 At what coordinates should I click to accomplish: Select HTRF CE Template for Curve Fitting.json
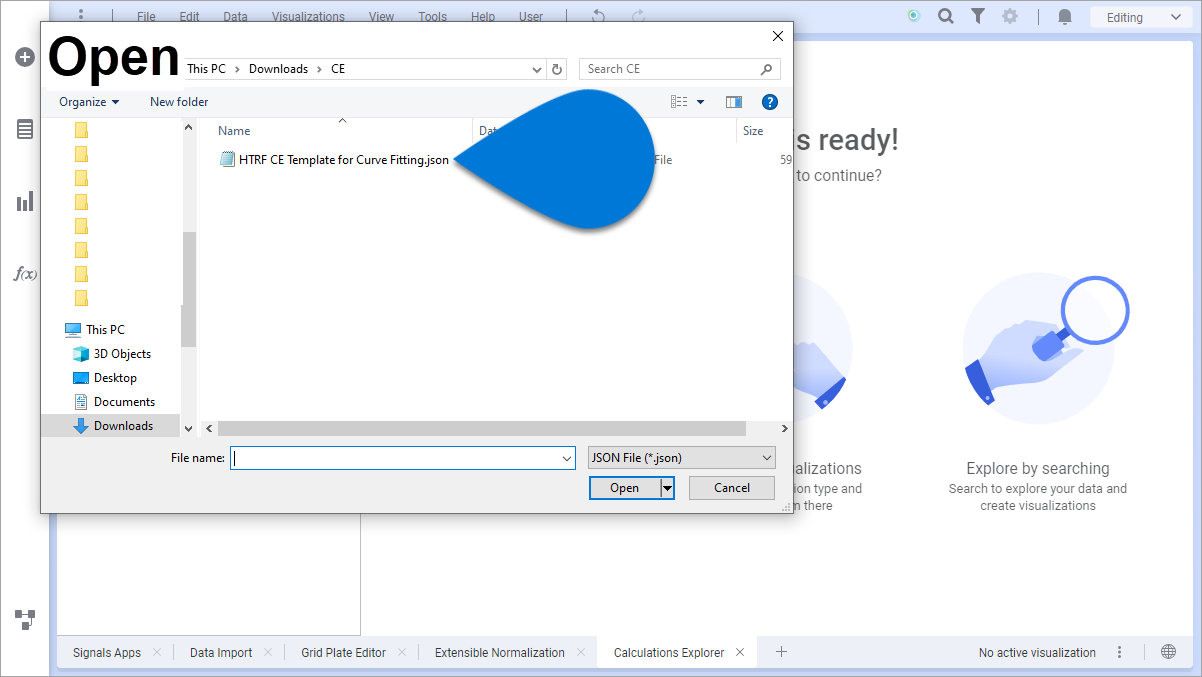tap(343, 160)
